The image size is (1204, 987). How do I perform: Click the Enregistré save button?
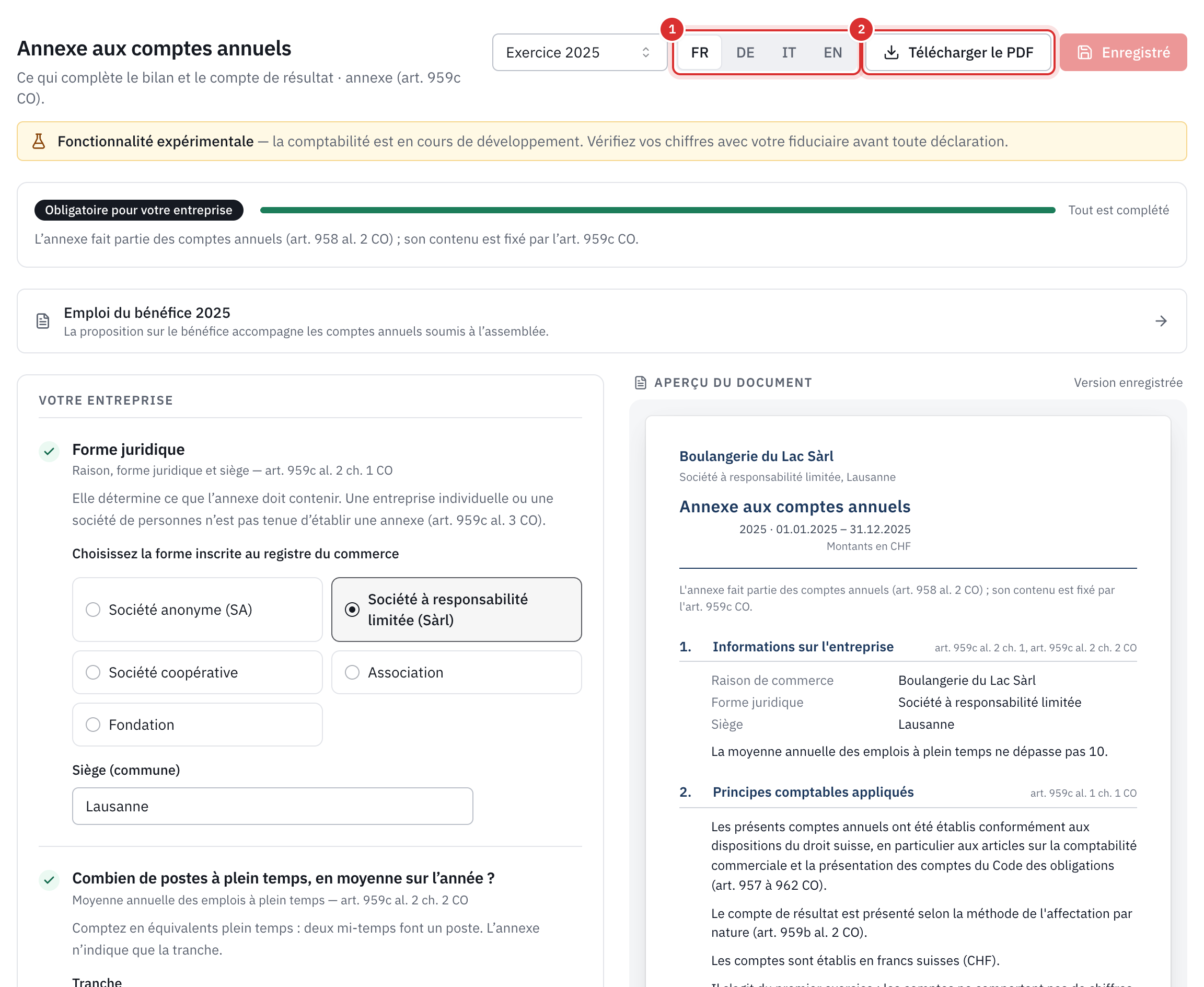click(x=1123, y=52)
